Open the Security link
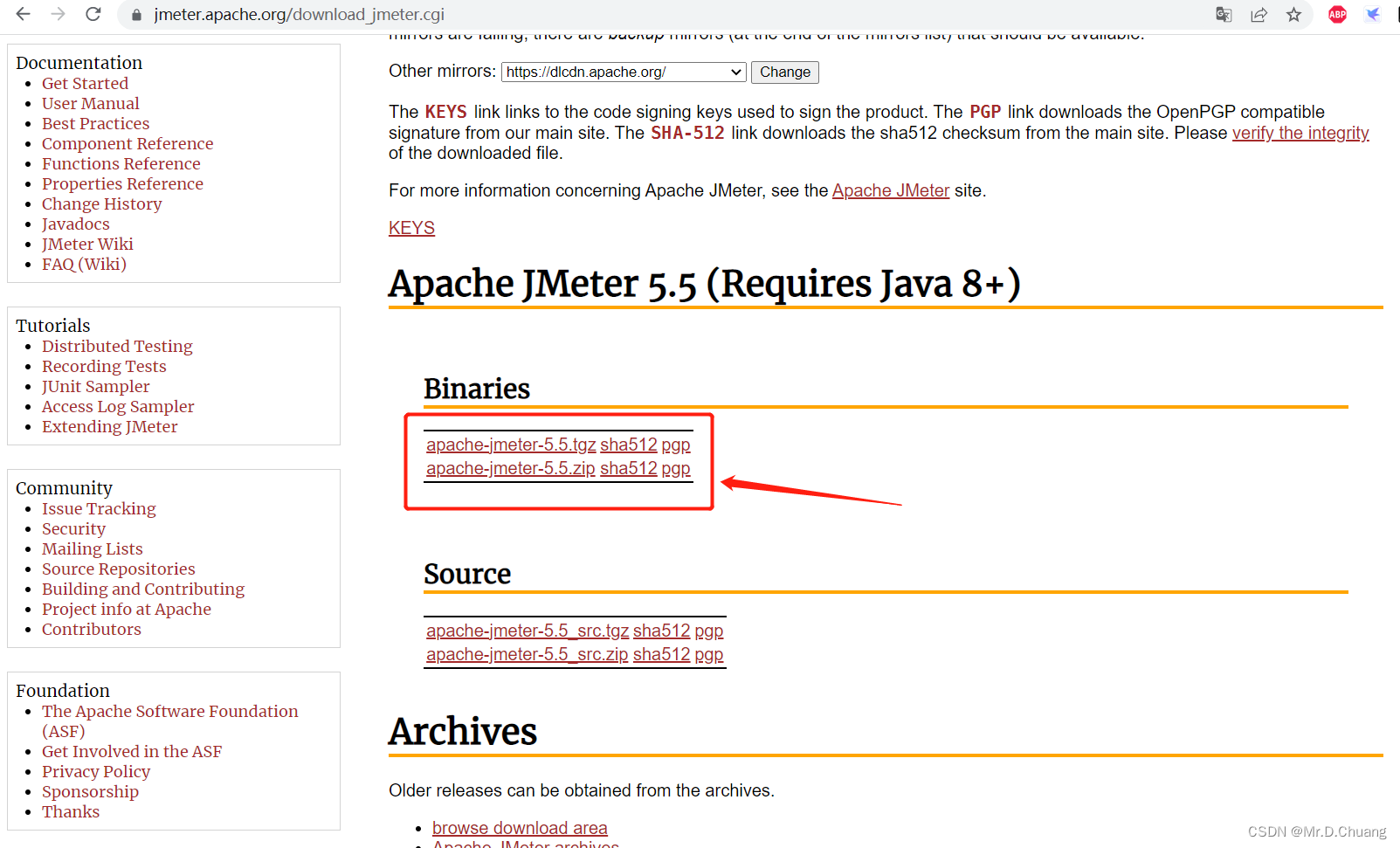 [x=73, y=528]
